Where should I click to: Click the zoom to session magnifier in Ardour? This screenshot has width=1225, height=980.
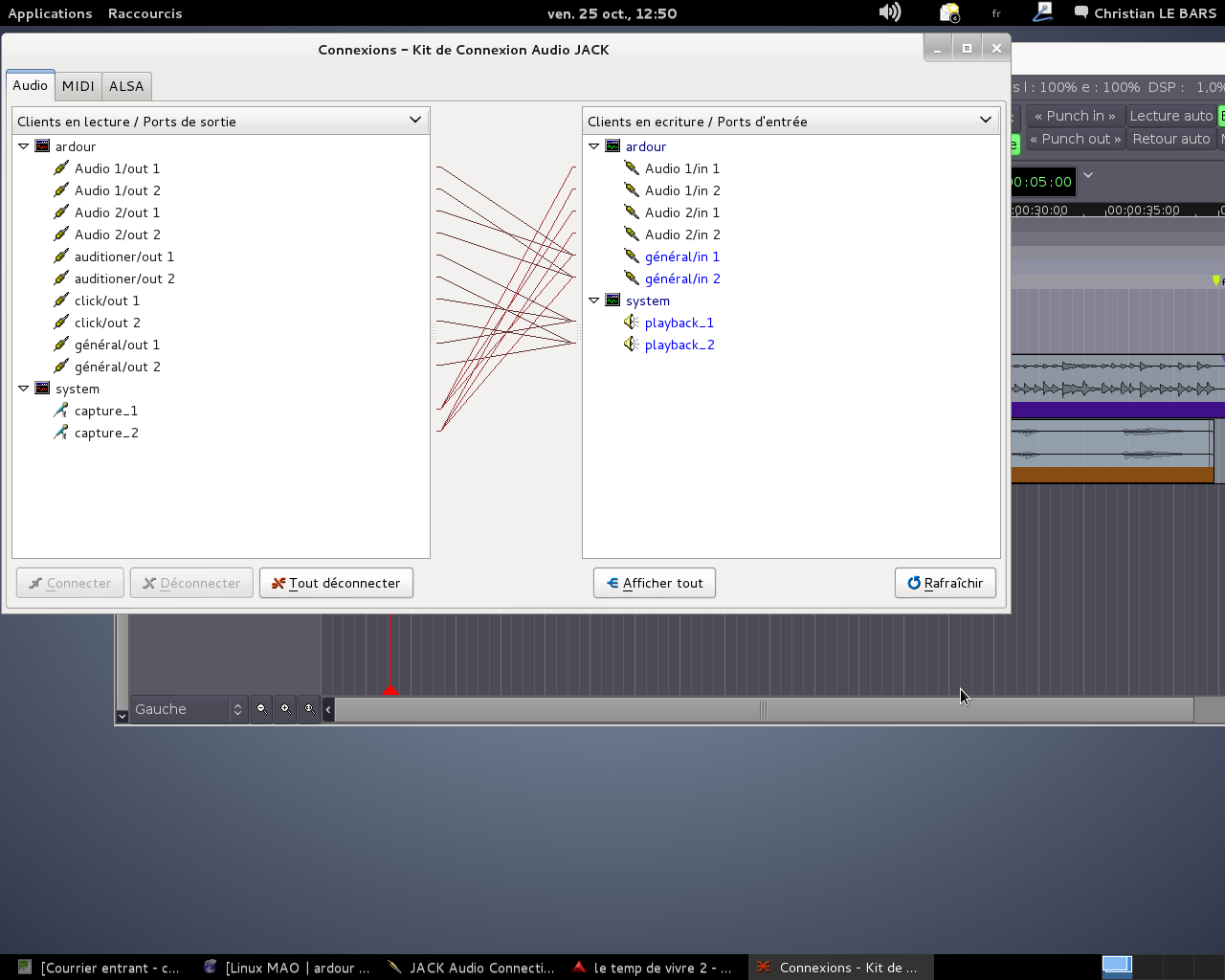[x=309, y=709]
